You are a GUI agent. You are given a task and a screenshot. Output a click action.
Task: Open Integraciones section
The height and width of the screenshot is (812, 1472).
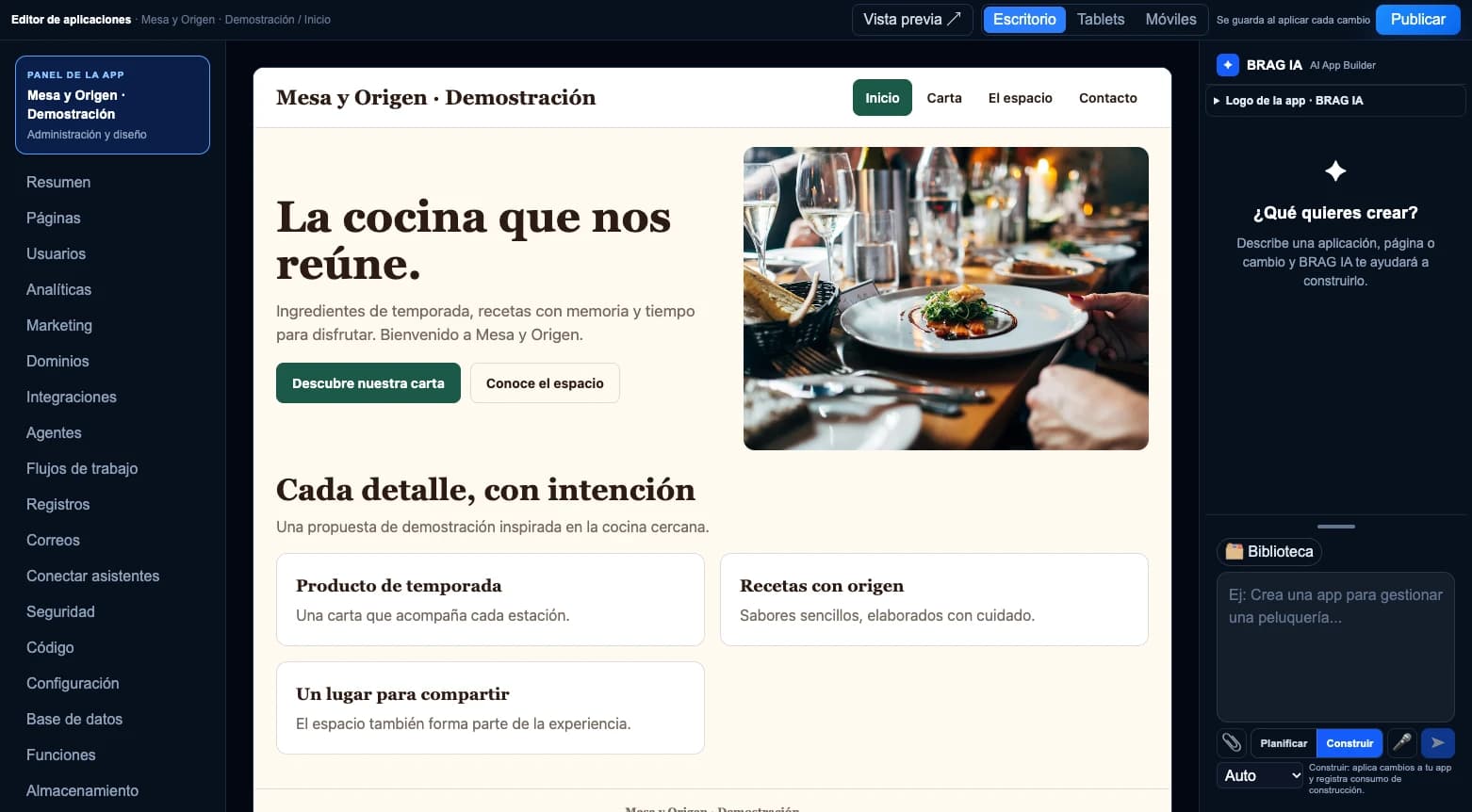pos(72,398)
